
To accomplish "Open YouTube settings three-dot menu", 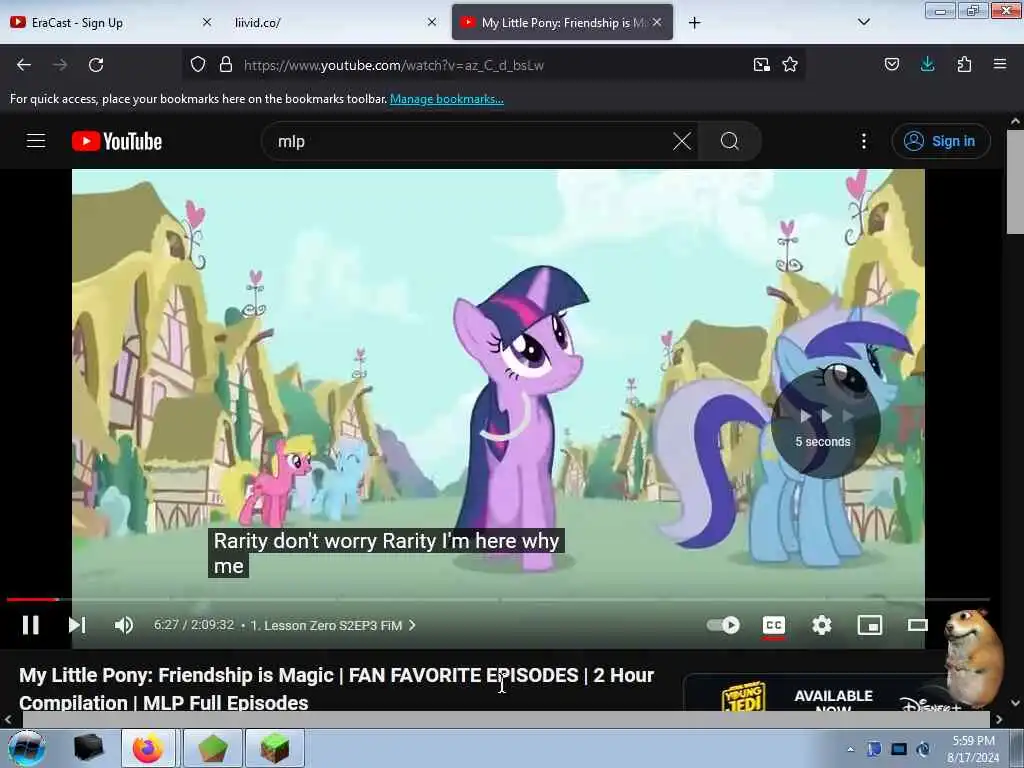I will [x=863, y=141].
